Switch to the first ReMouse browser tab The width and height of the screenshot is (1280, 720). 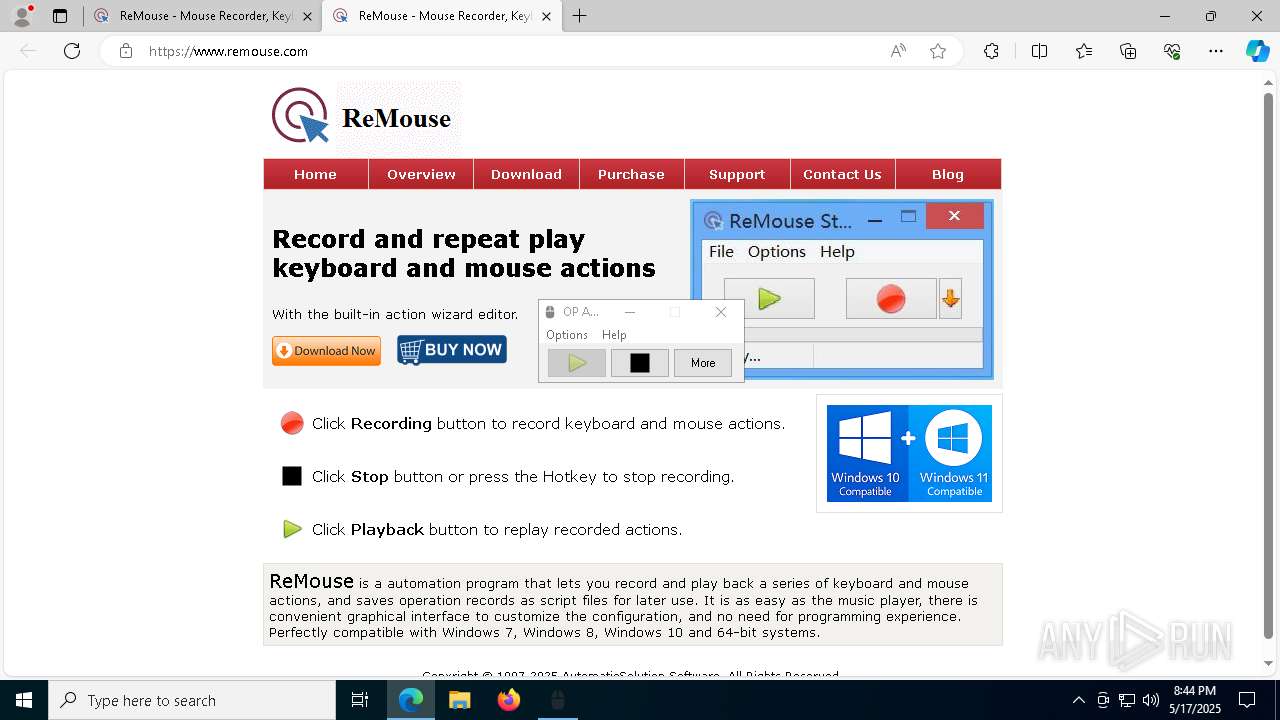tap(202, 16)
